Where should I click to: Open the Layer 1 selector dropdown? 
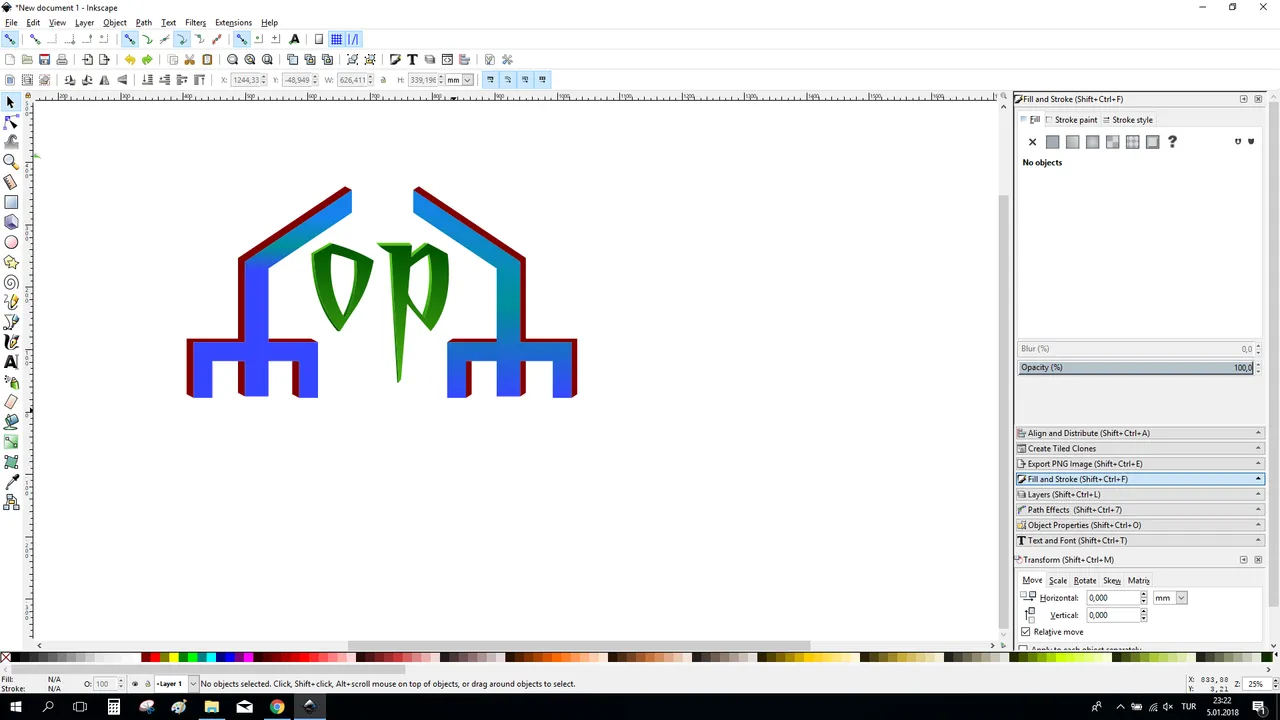coord(175,684)
